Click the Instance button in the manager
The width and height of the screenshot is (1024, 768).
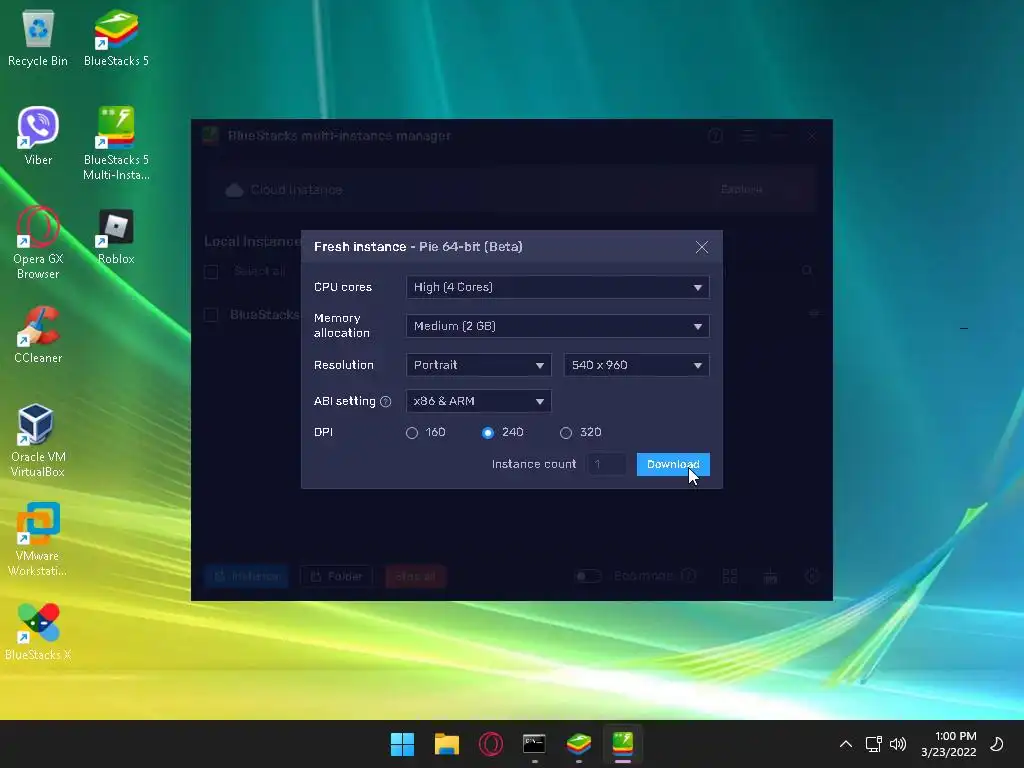pos(246,576)
